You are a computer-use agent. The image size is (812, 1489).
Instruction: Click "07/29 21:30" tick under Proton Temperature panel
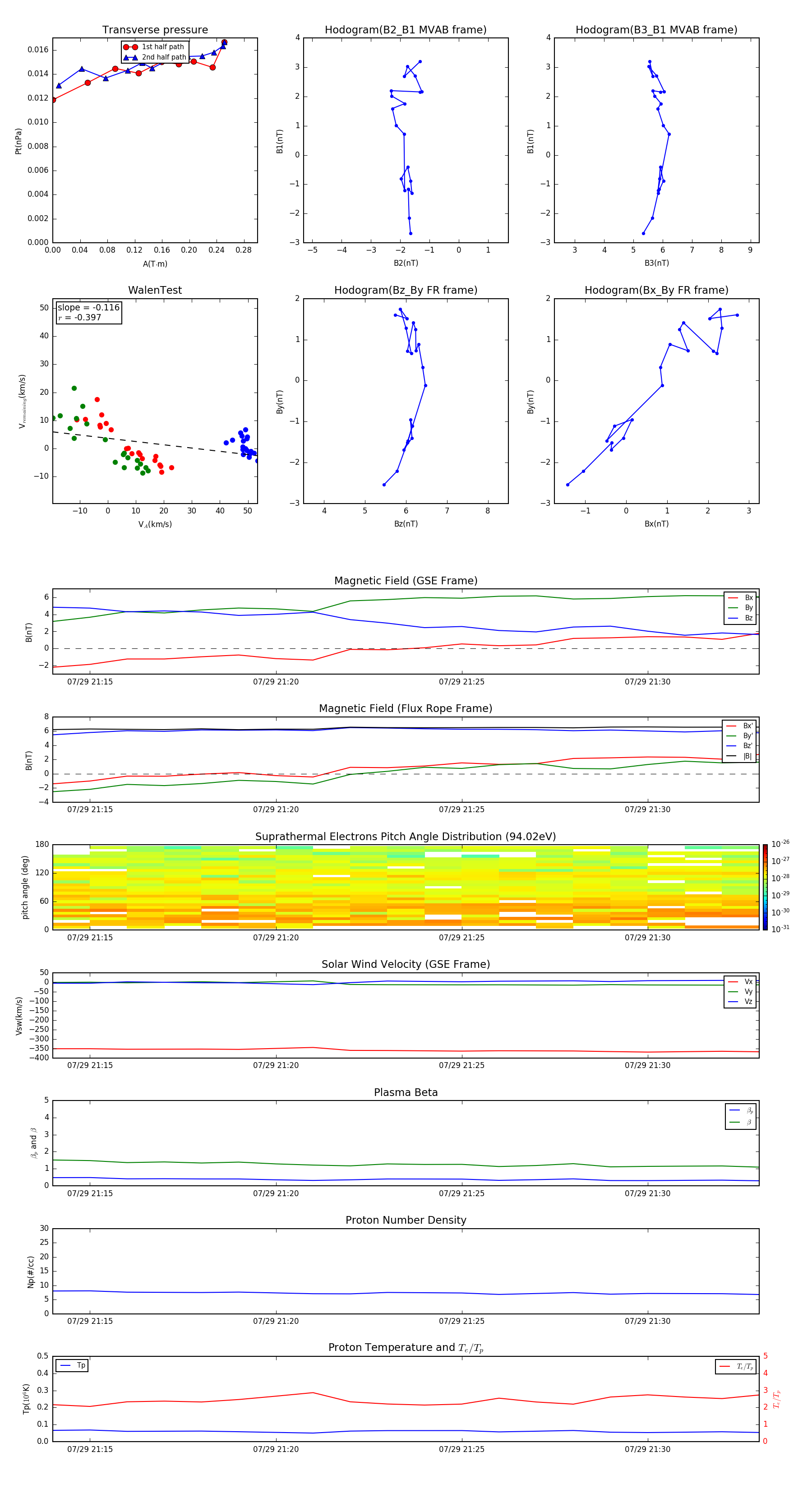(x=647, y=1450)
